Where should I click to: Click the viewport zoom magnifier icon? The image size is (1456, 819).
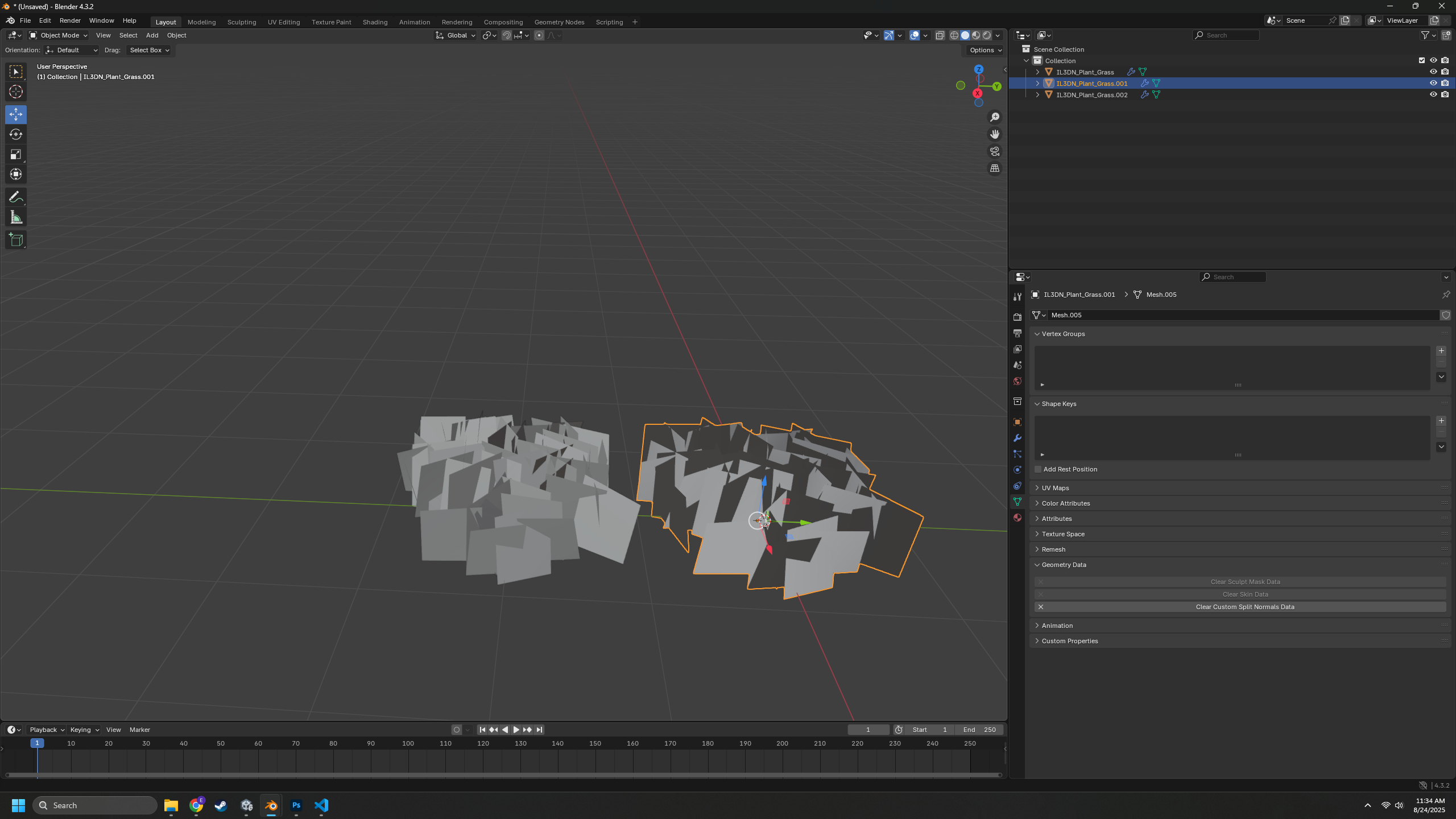click(x=995, y=117)
